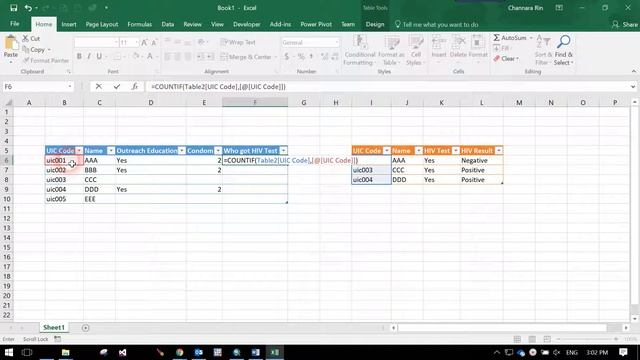Click the Share button
Viewport: 640px width, 360px height.
625,24
